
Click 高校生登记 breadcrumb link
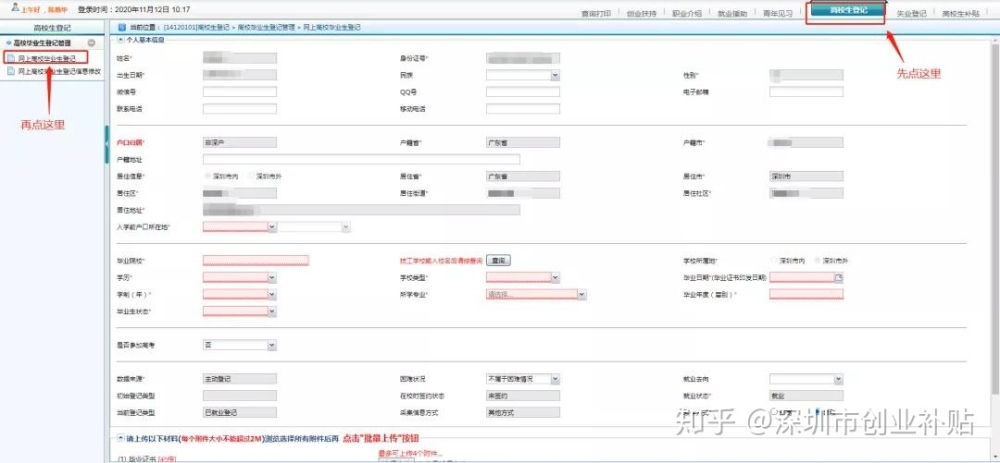[198, 28]
